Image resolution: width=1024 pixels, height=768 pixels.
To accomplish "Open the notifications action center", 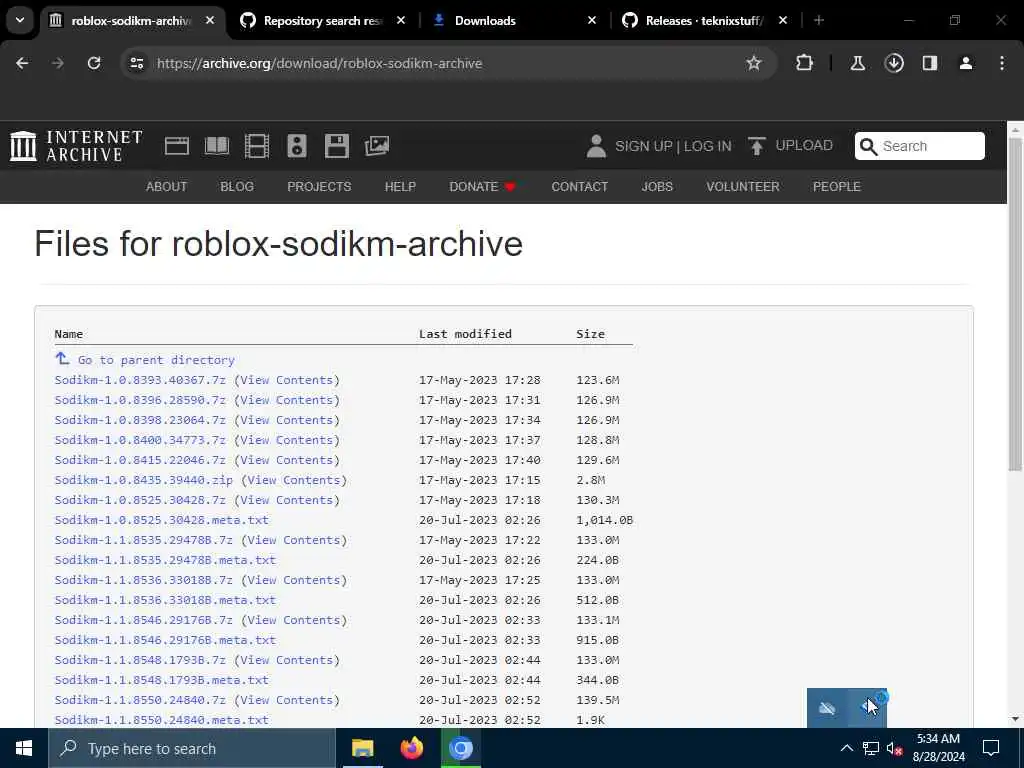I will point(991,748).
